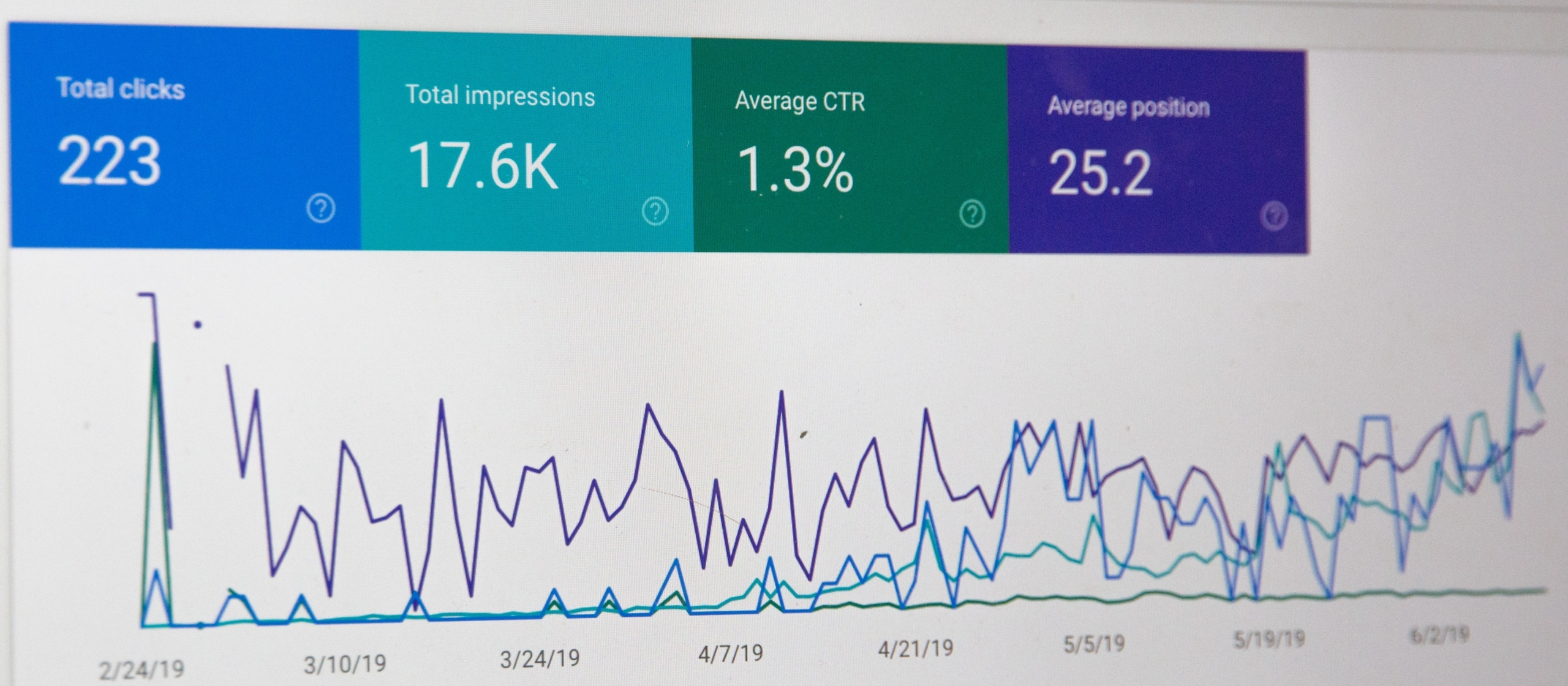Click the 223 clicks value
Image resolution: width=1568 pixels, height=686 pixels.
pos(110,161)
